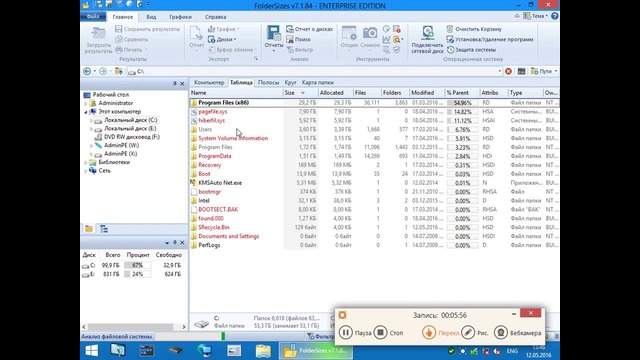Open the График export dropdown

pos(223,29)
